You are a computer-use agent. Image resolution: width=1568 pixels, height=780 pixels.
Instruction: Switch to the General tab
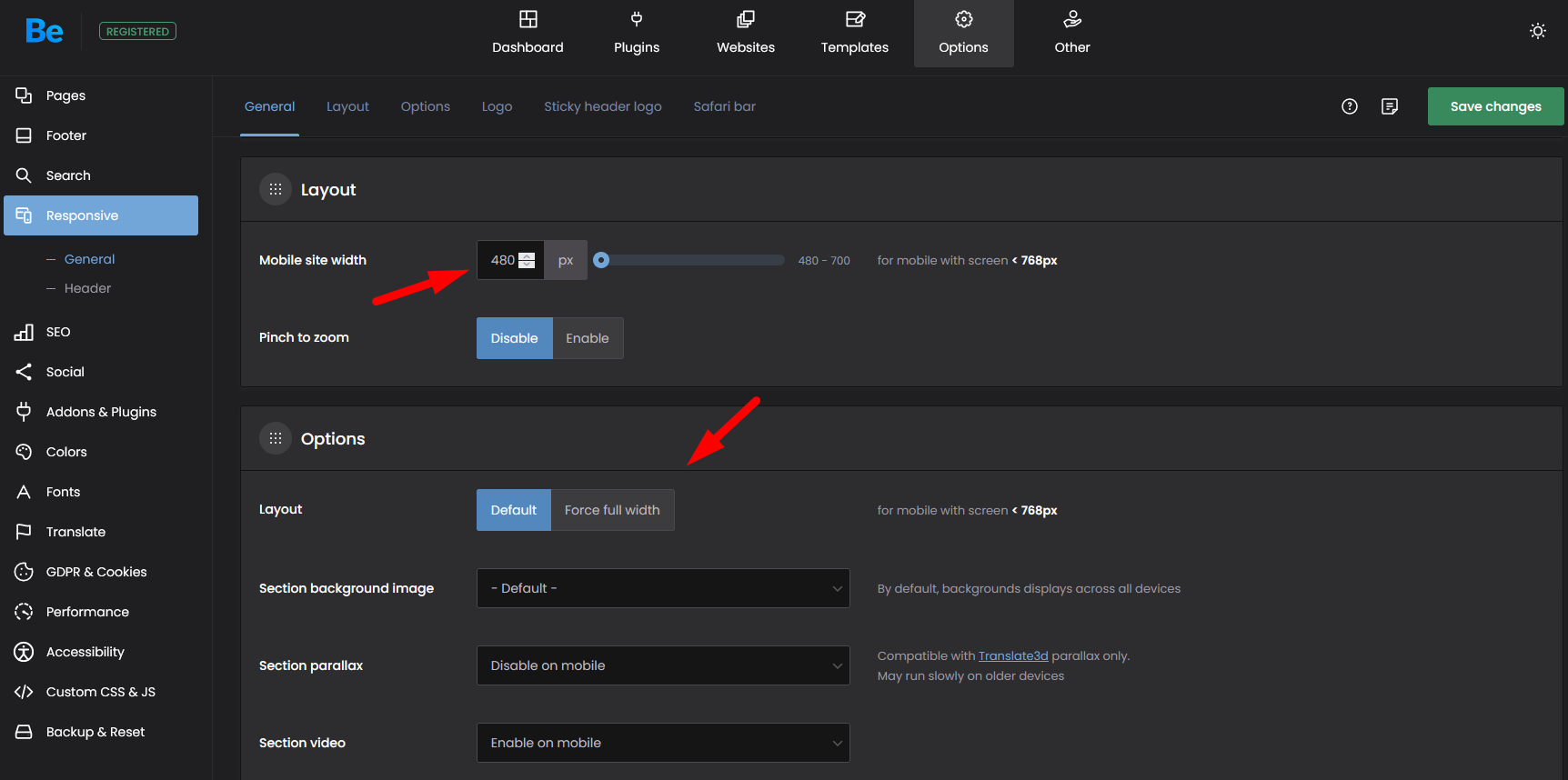pyautogui.click(x=269, y=106)
